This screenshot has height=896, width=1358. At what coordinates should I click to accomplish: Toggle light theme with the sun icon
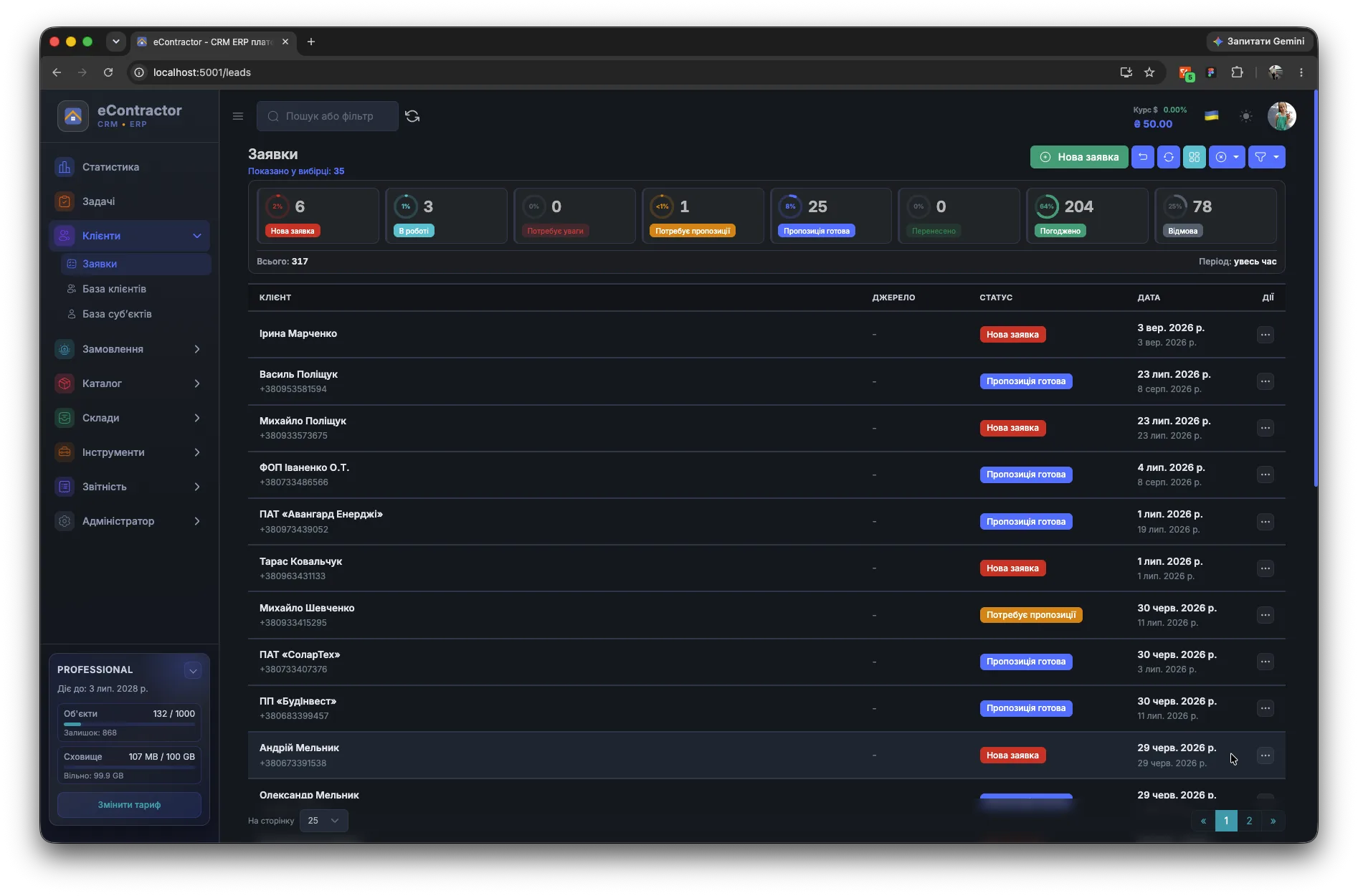point(1246,116)
